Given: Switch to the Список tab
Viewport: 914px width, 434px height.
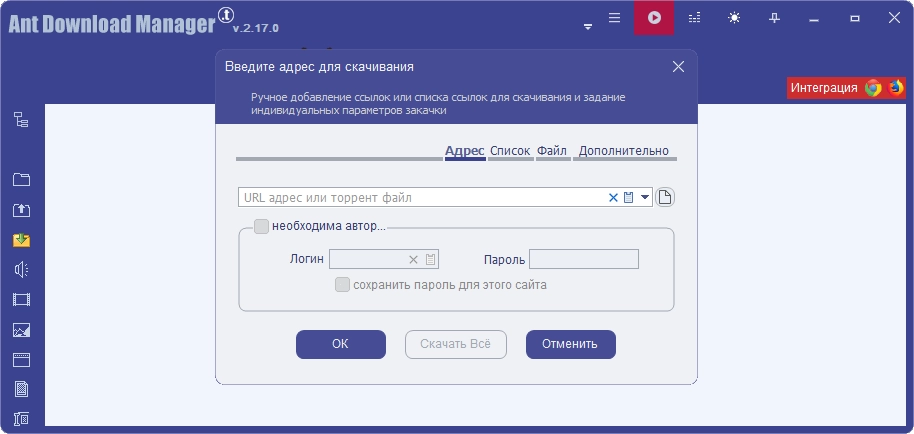Looking at the screenshot, I should click(510, 151).
